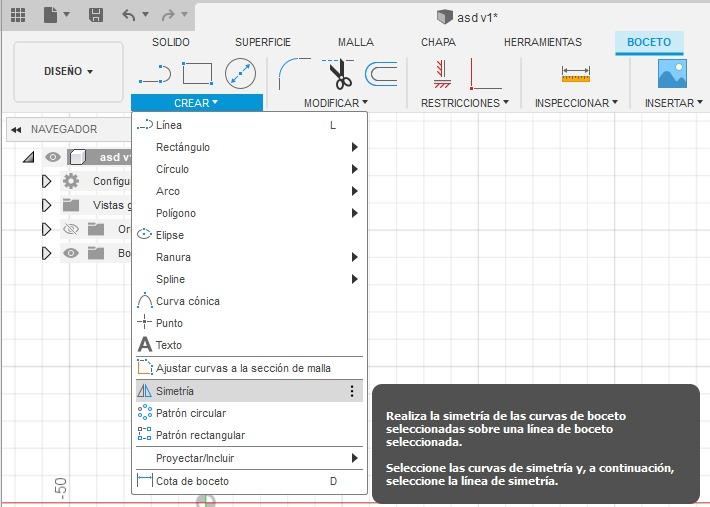Click the asd v1 component cube icon
Screen dimensions: 710x507
tap(77, 157)
